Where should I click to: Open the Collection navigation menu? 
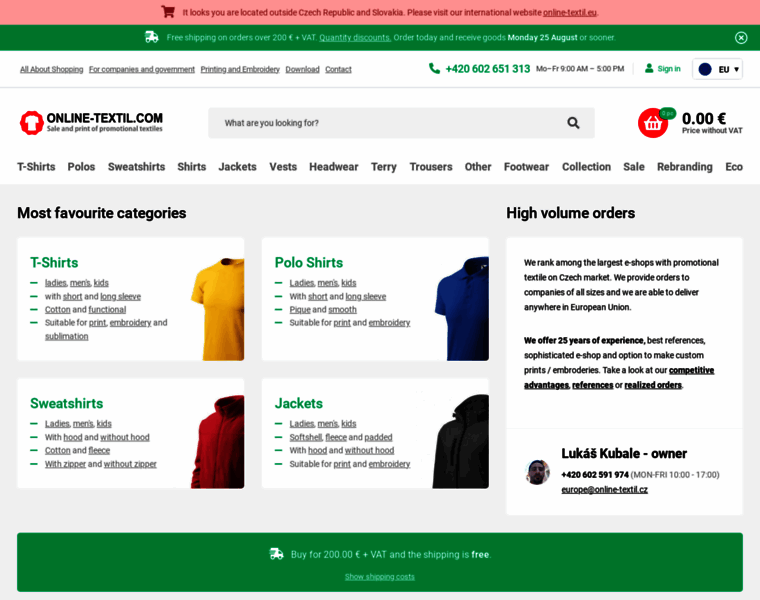586,167
